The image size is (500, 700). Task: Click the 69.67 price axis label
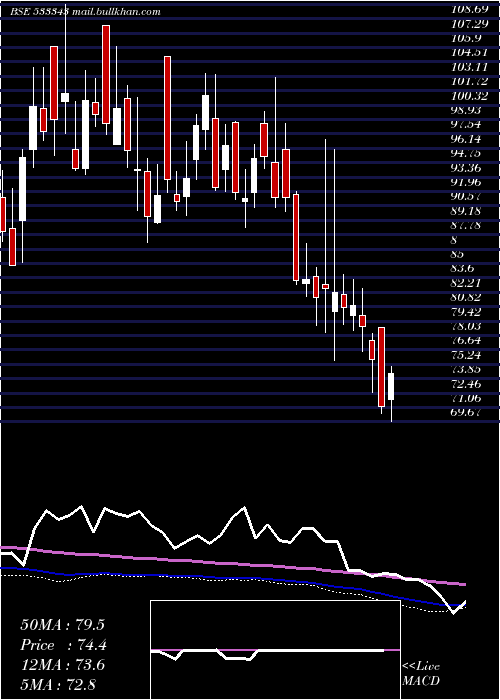[466, 412]
